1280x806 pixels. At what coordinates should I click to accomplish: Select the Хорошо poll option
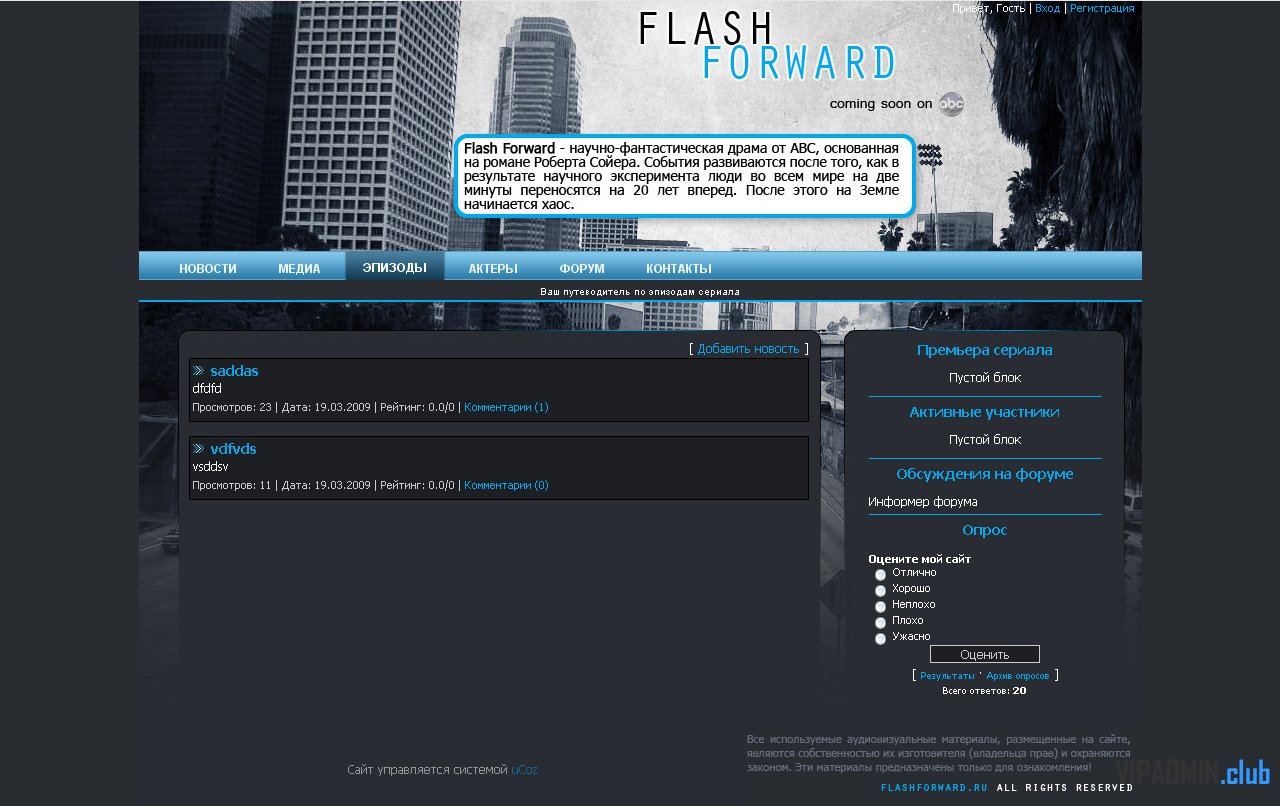[x=881, y=590]
